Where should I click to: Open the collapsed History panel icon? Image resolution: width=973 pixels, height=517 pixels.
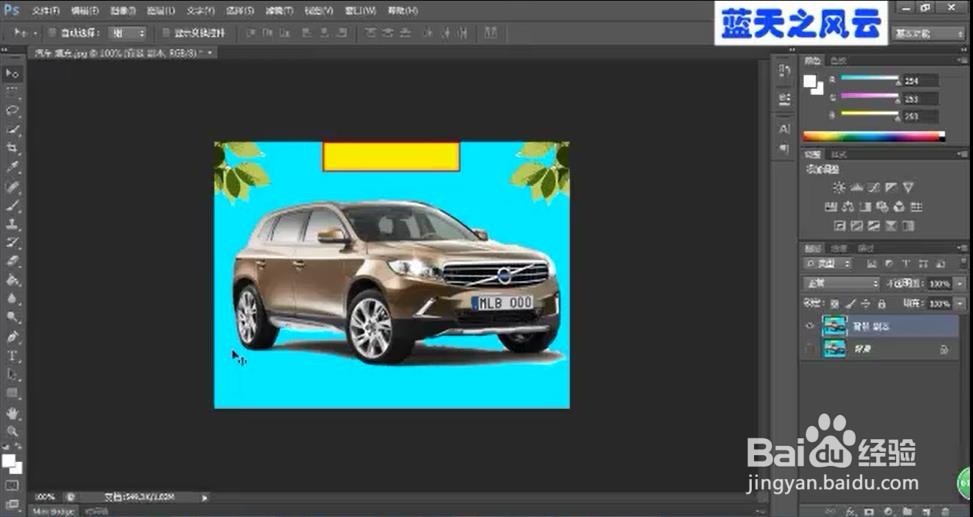point(784,71)
